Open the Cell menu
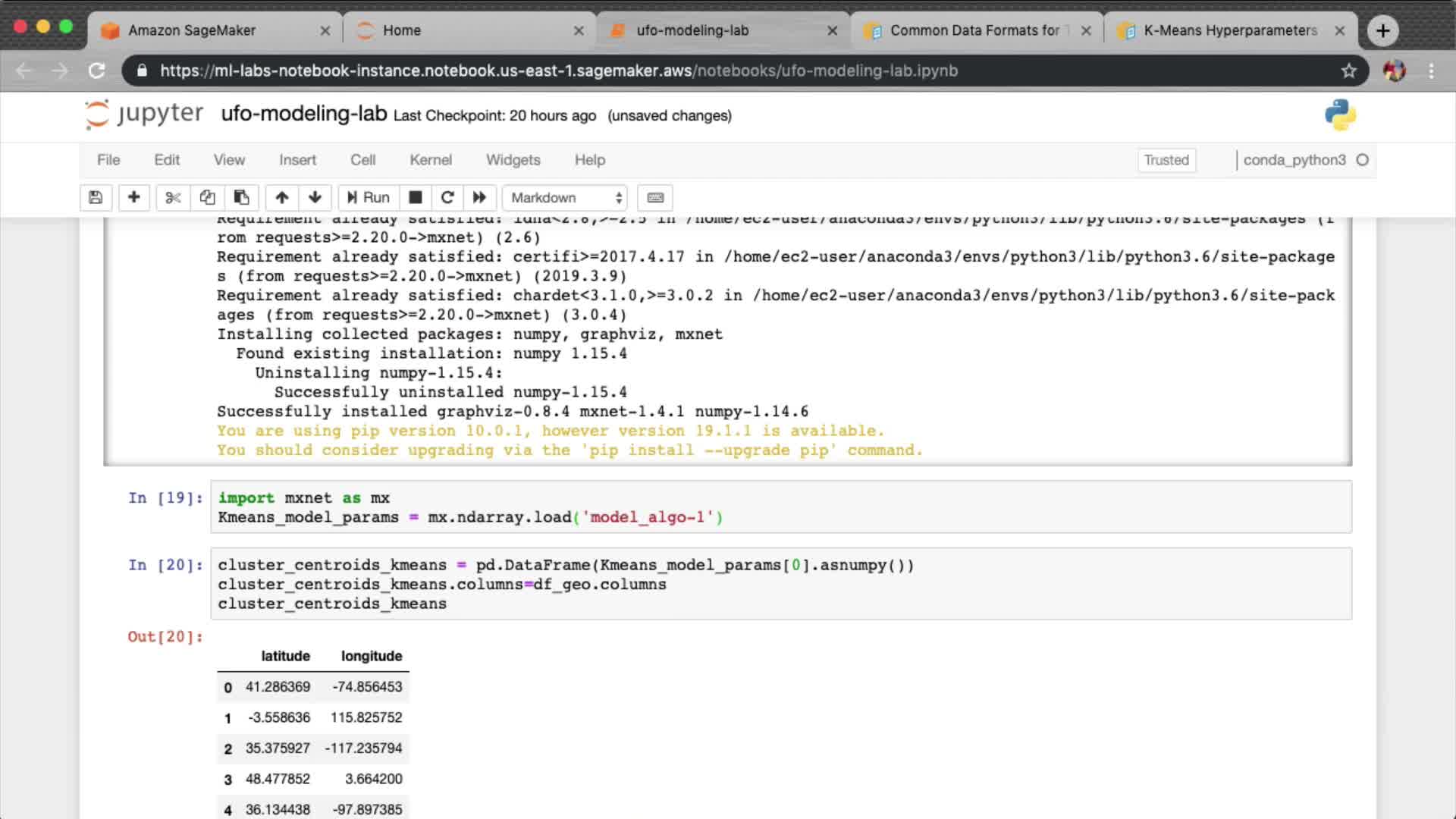The image size is (1456, 819). [362, 160]
